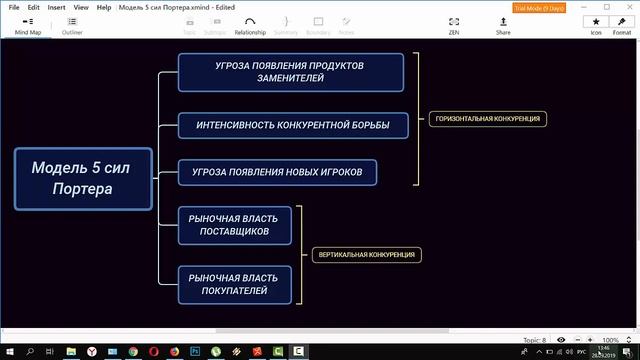Image resolution: width=640 pixels, height=360 pixels.
Task: Open the Share options
Action: coord(503,26)
